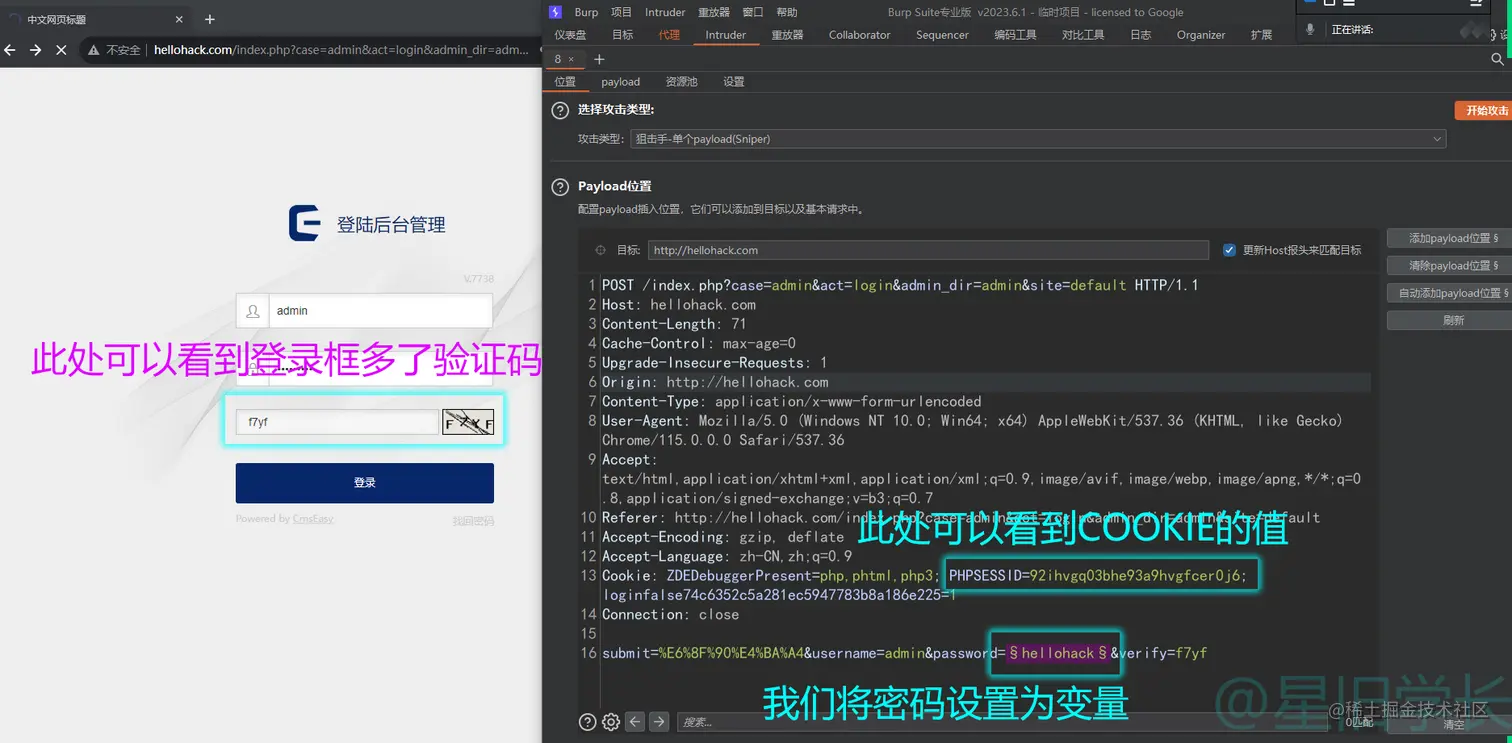The image size is (1512, 743).
Task: Focus the captcha field containing f7yf
Action: point(337,423)
